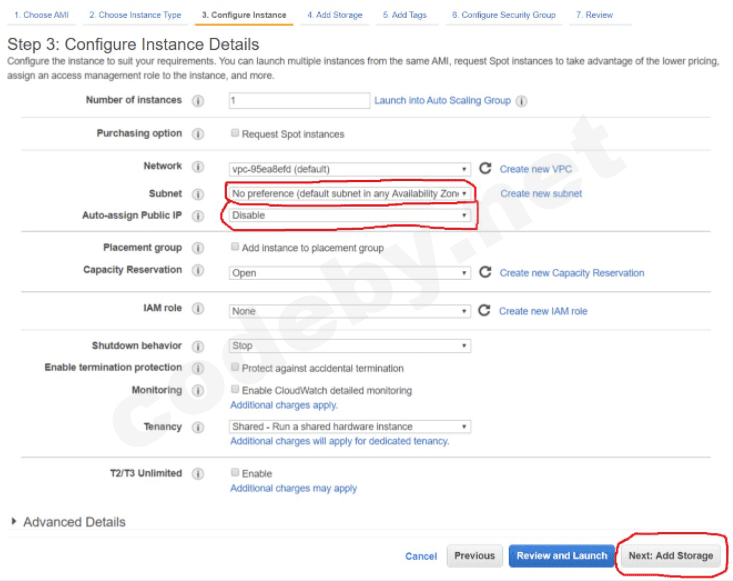This screenshot has height=581, width=733.
Task: Enable CloudWatch detailed monitoring checkbox
Action: tap(235, 390)
